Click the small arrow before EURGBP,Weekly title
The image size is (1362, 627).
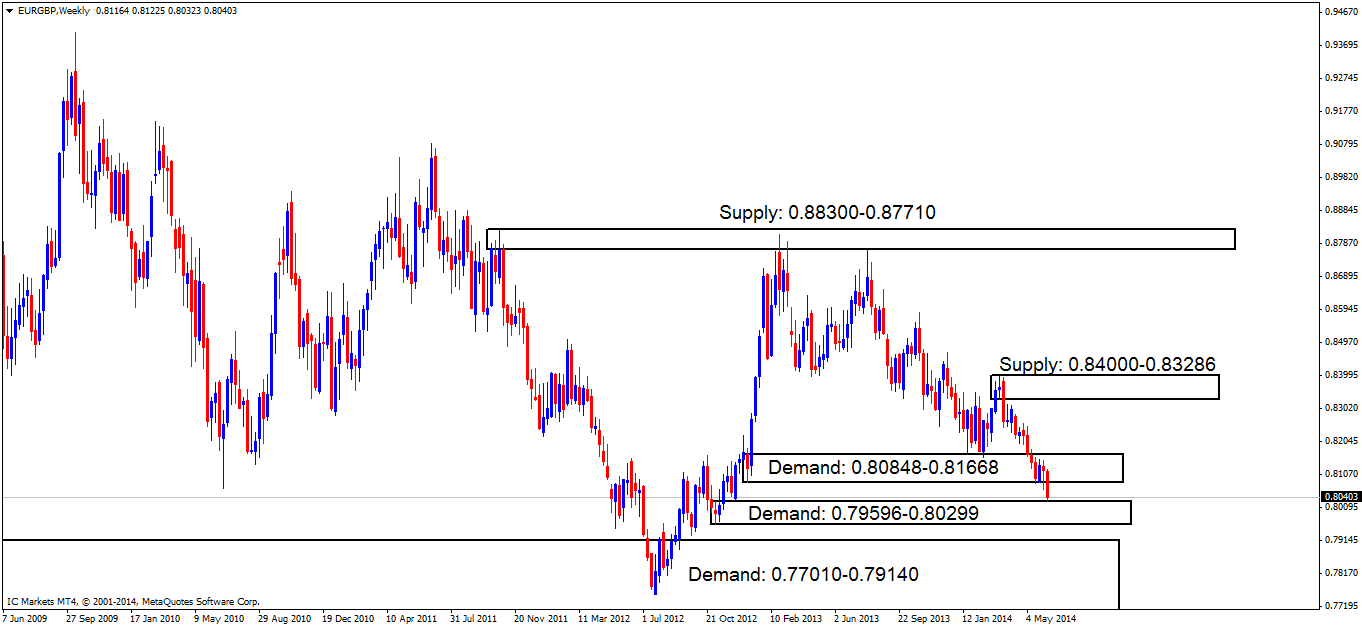(9, 10)
